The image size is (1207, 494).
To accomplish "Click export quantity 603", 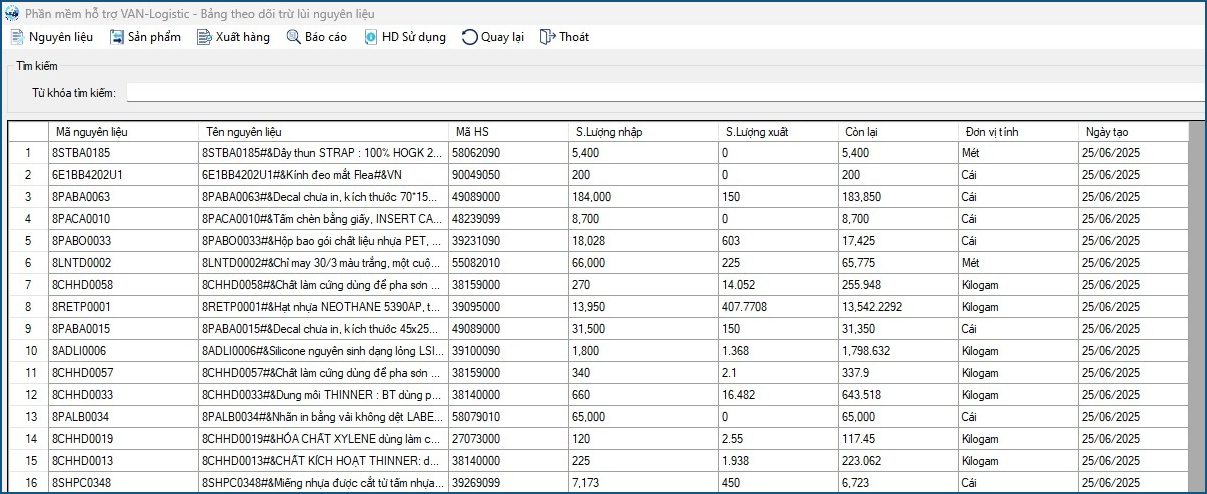I will tap(778, 241).
